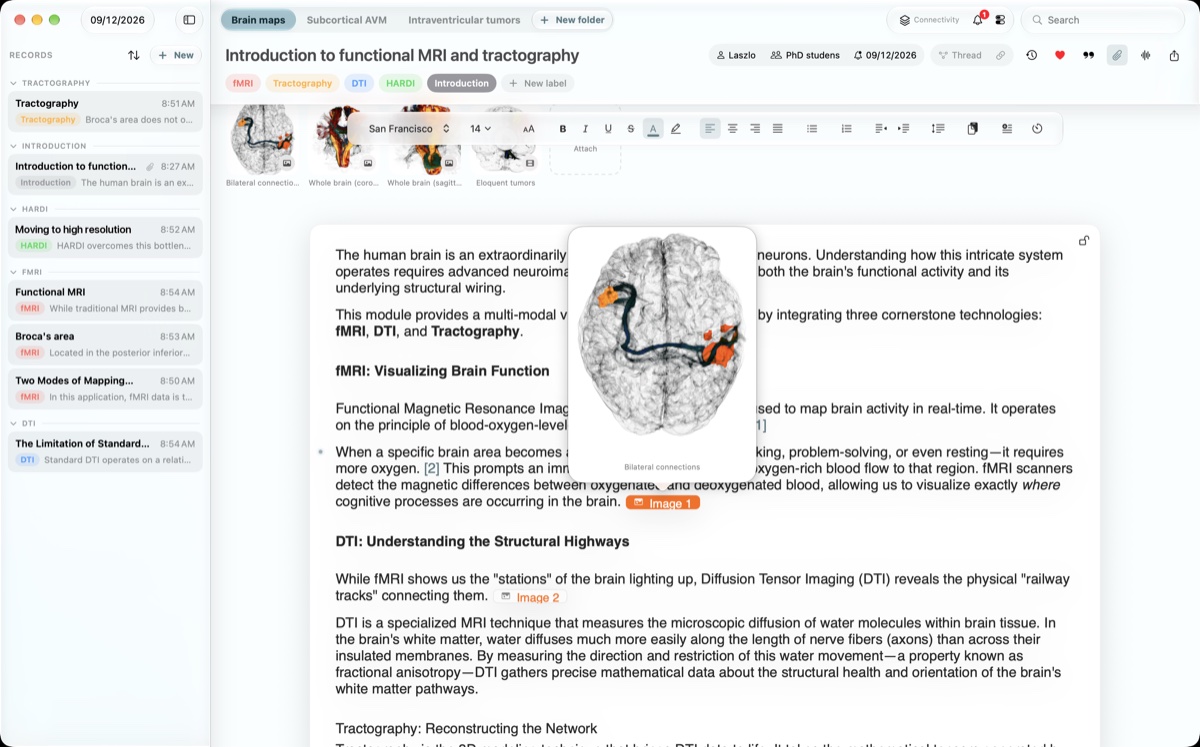Toggle underline formatting
This screenshot has height=747, width=1200.
pyautogui.click(x=608, y=128)
